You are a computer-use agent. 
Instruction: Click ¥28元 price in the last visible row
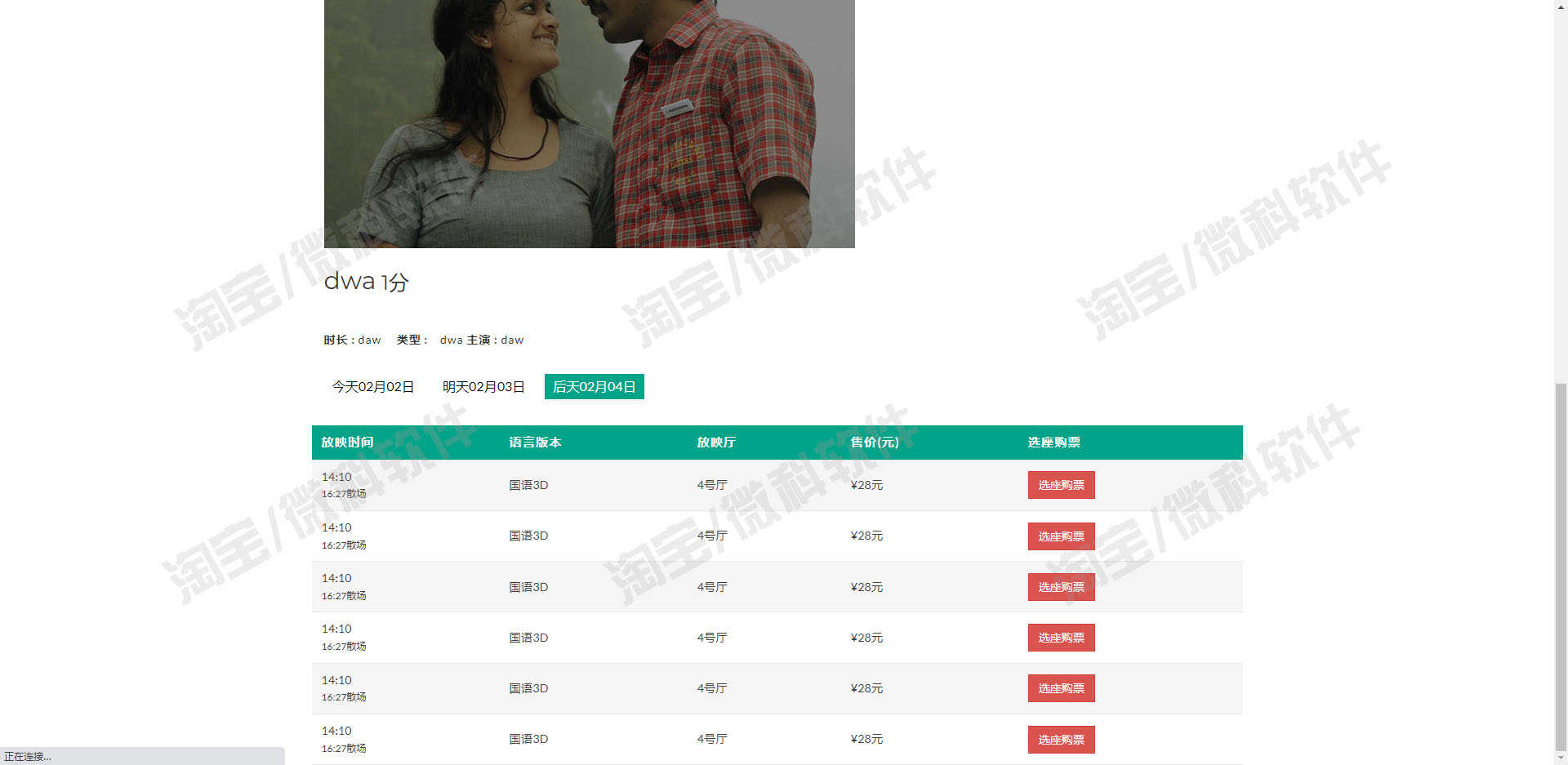(x=866, y=739)
